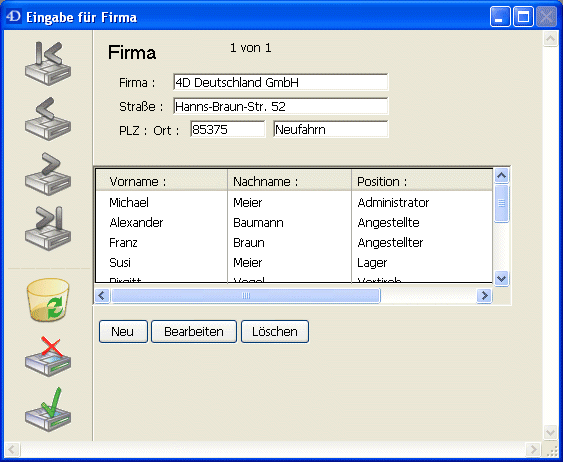Click the Neu button

coord(123,331)
